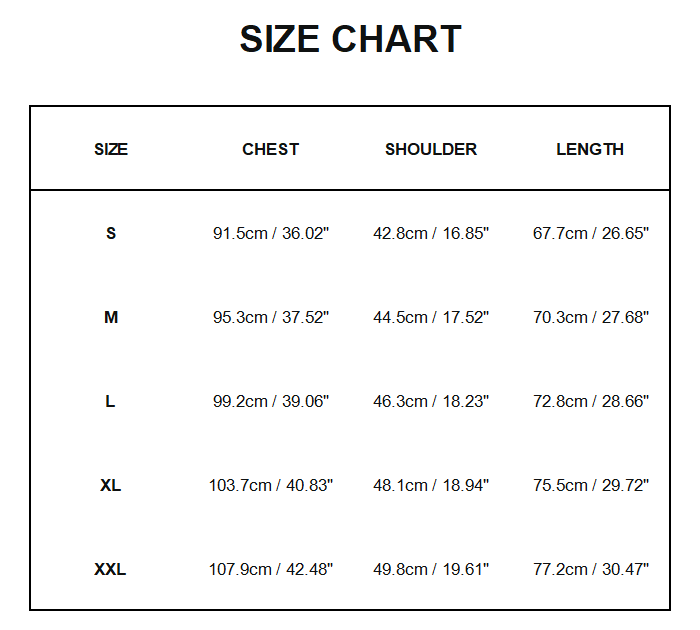
Task: Click chest value 91.5cm / 36.02"
Action: click(x=271, y=233)
